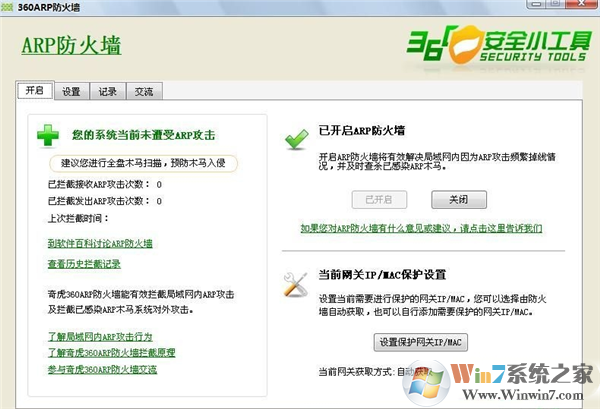Open the 到软件百科讨论ARP防火墙 link

[x=100, y=243]
